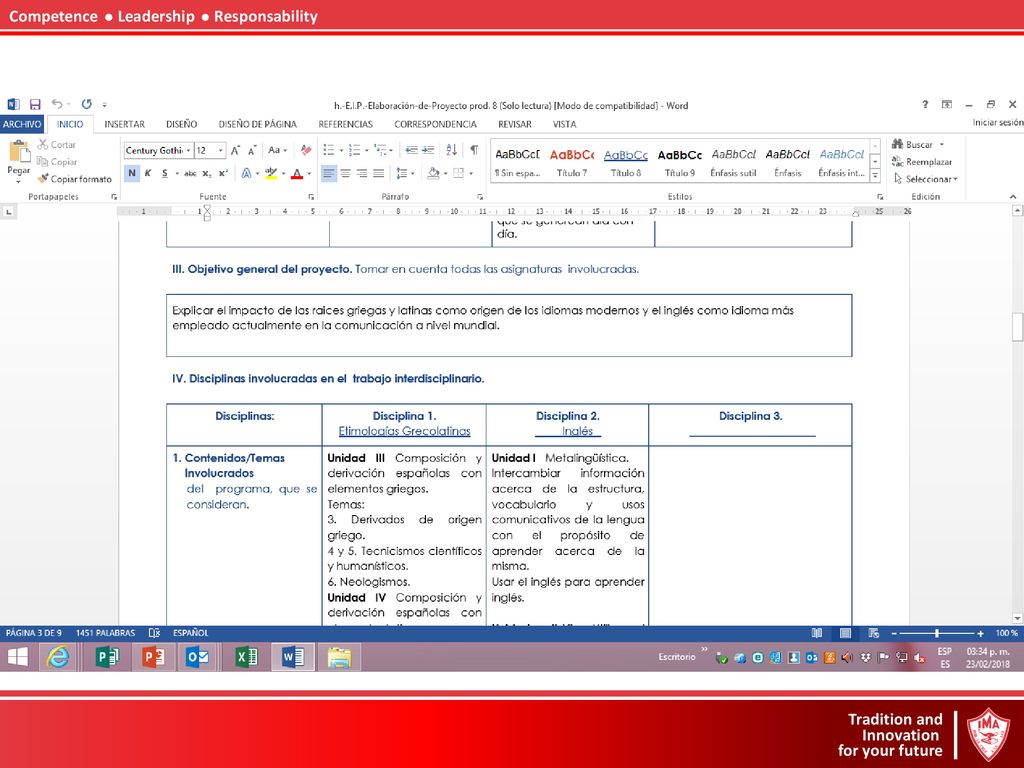Switch to the INSERTAR tab
The height and width of the screenshot is (768, 1024).
[x=125, y=124]
